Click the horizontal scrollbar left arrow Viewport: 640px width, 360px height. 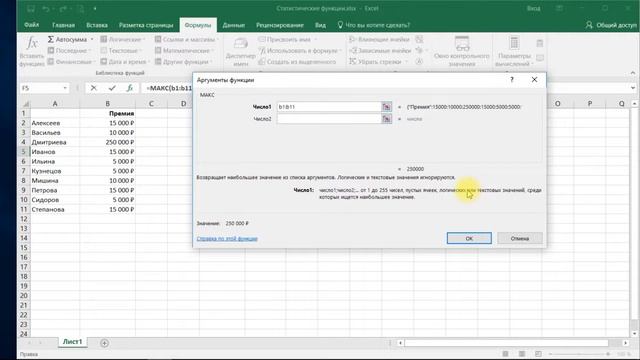pos(400,343)
